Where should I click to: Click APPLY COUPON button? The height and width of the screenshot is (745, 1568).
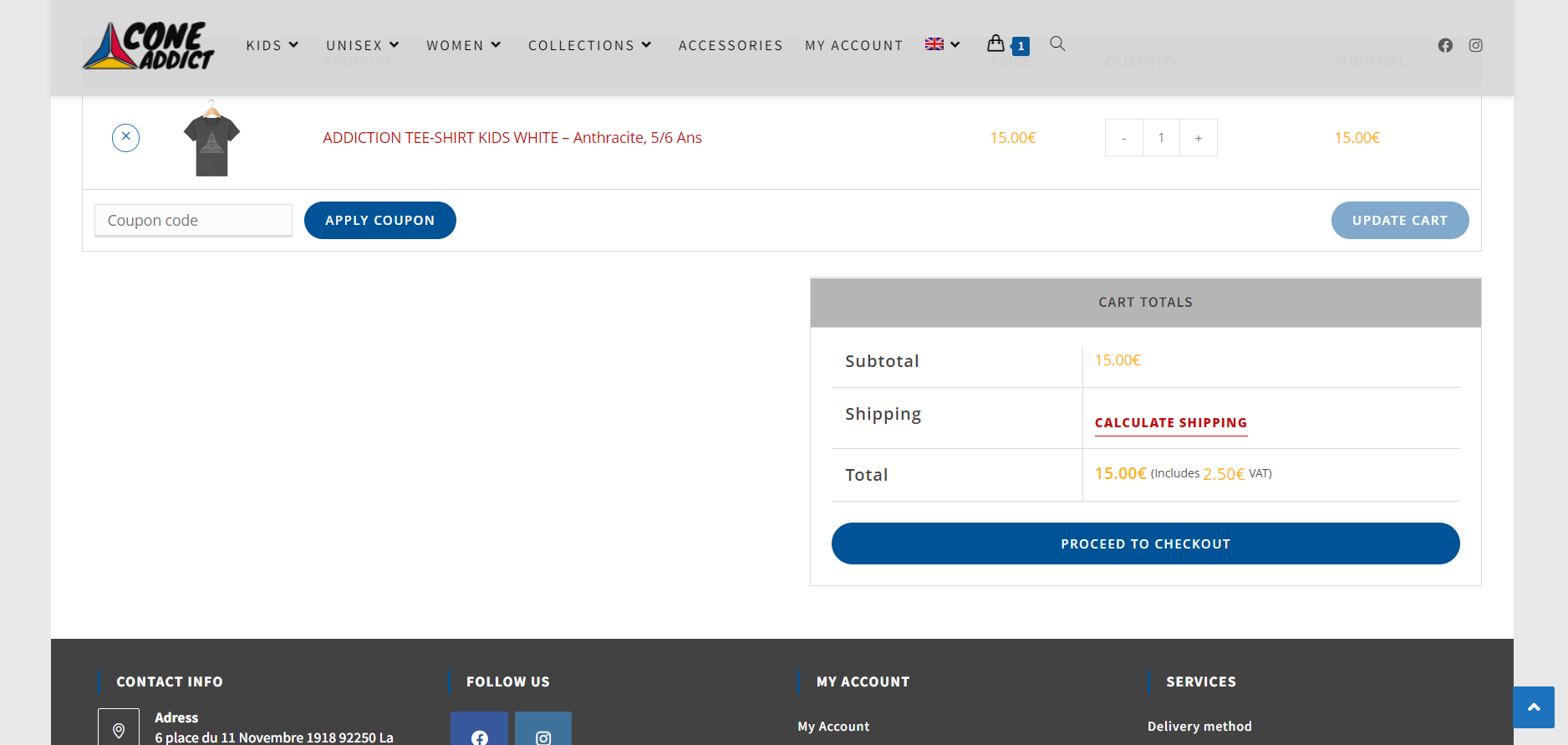point(380,221)
